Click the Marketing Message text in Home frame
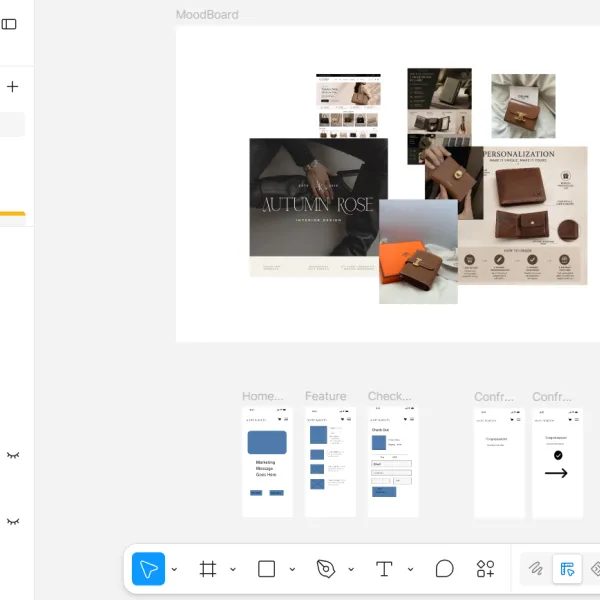The image size is (600, 600). [x=266, y=468]
